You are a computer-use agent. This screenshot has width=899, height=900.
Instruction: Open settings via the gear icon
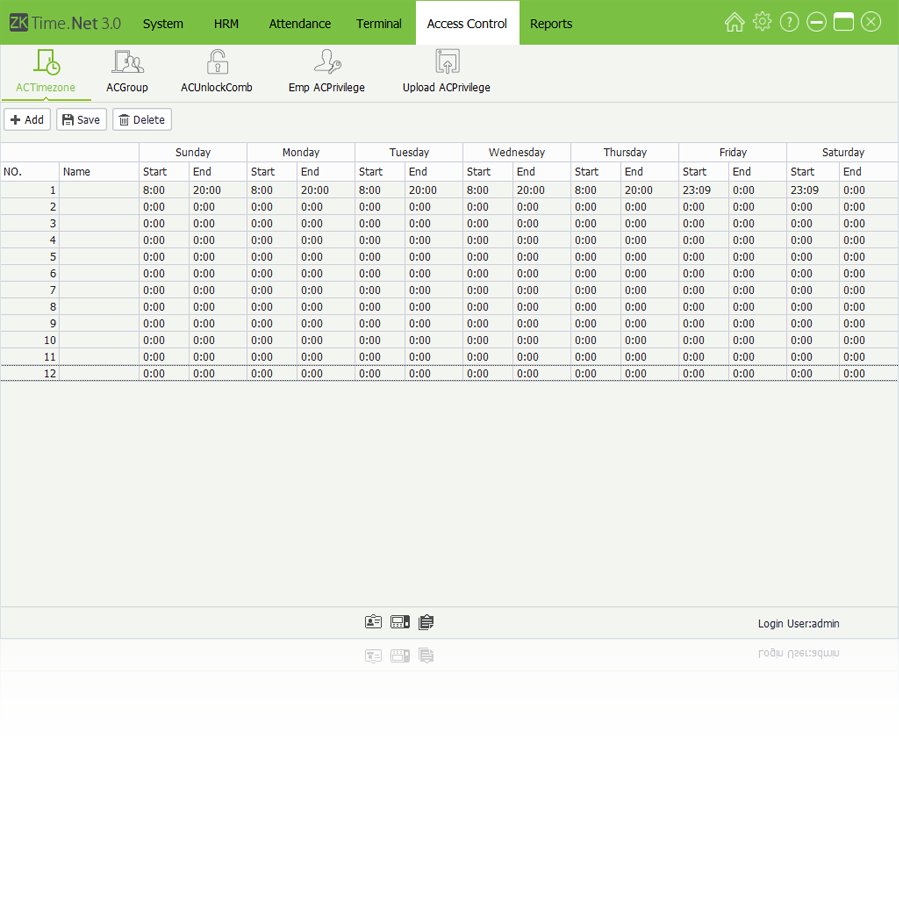click(762, 22)
